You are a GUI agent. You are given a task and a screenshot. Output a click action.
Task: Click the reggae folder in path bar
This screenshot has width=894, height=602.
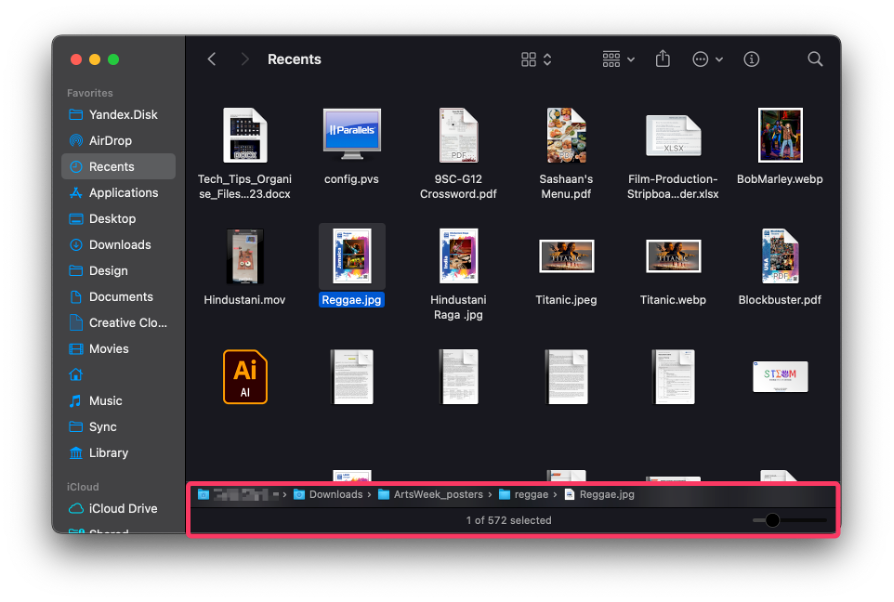click(x=531, y=494)
